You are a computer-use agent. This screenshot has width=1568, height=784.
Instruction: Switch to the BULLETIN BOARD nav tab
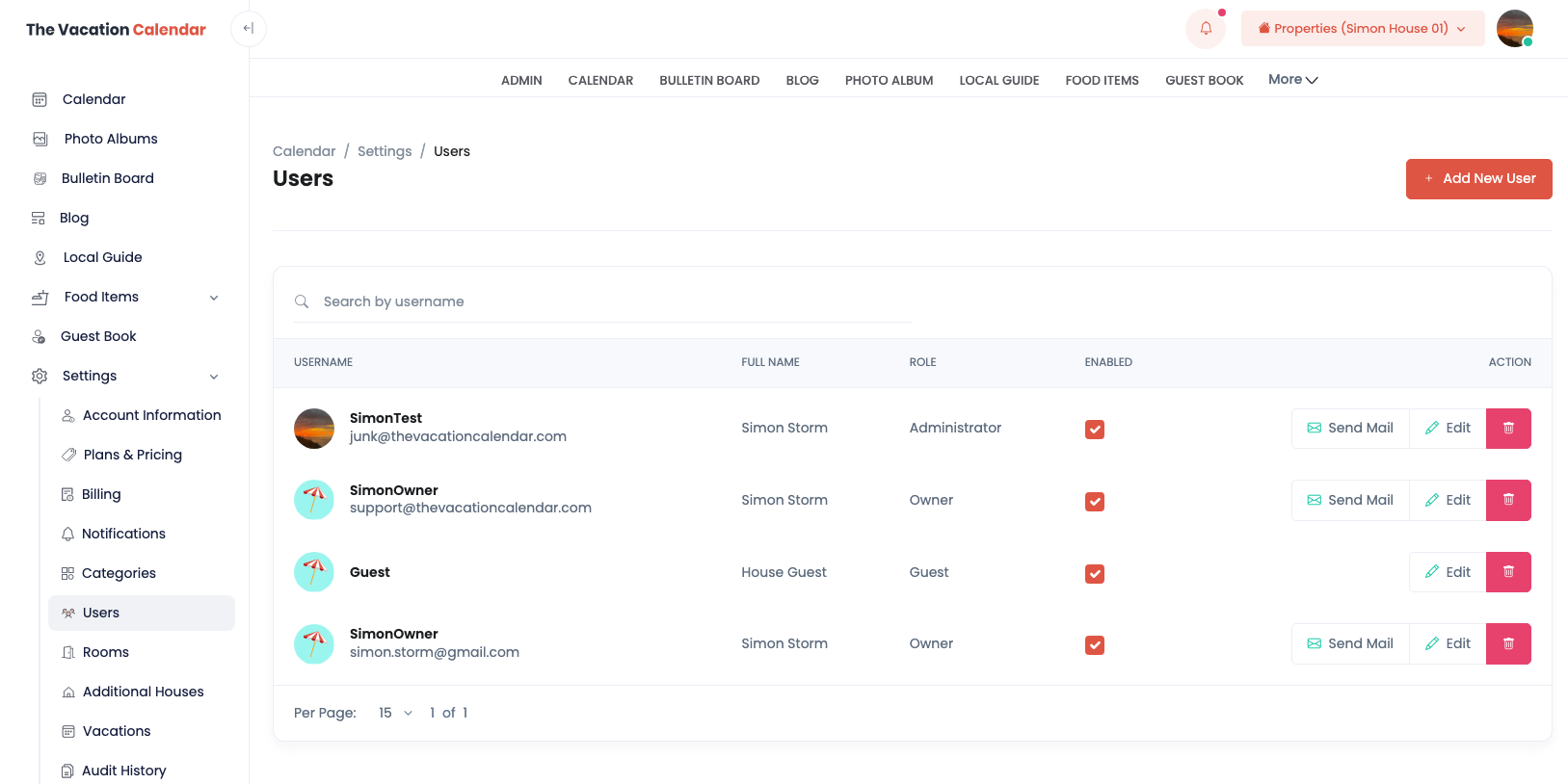click(x=709, y=81)
